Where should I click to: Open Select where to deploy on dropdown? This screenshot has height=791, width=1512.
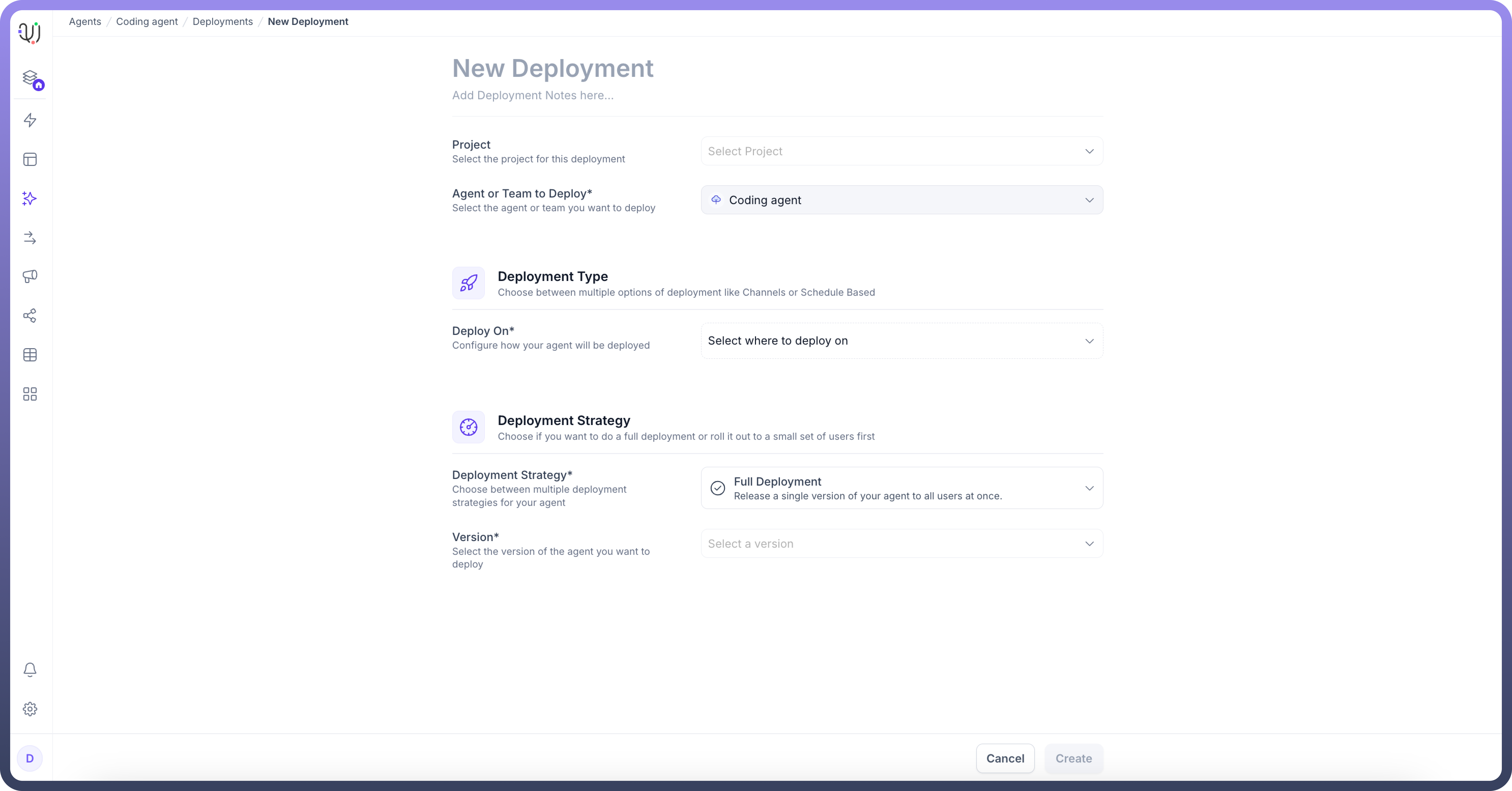pyautogui.click(x=901, y=341)
